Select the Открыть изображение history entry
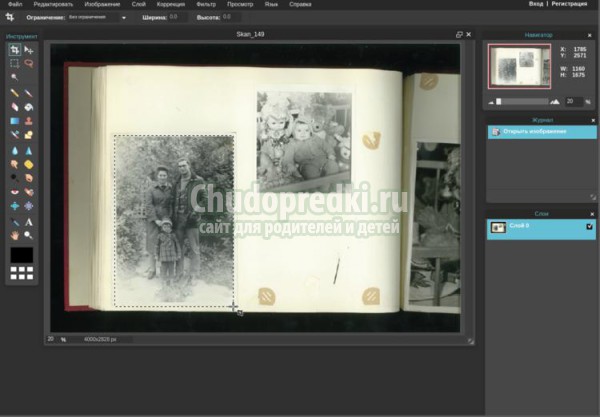Image resolution: width=600 pixels, height=417 pixels. coord(542,132)
